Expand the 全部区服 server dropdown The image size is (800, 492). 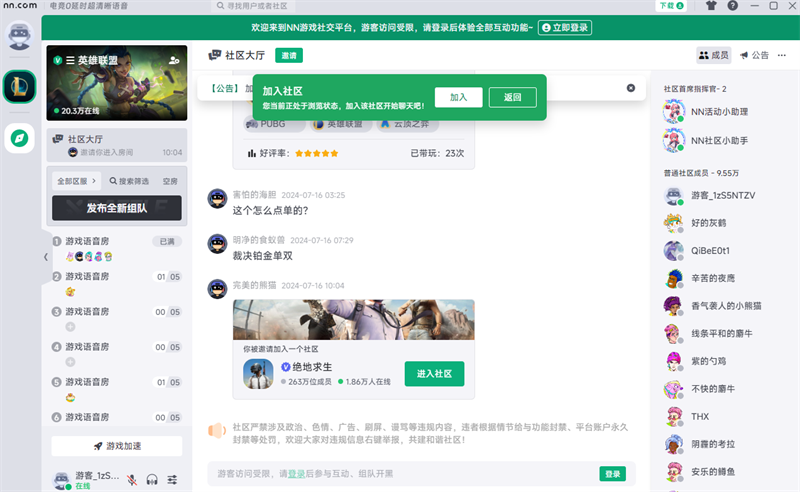click(77, 181)
